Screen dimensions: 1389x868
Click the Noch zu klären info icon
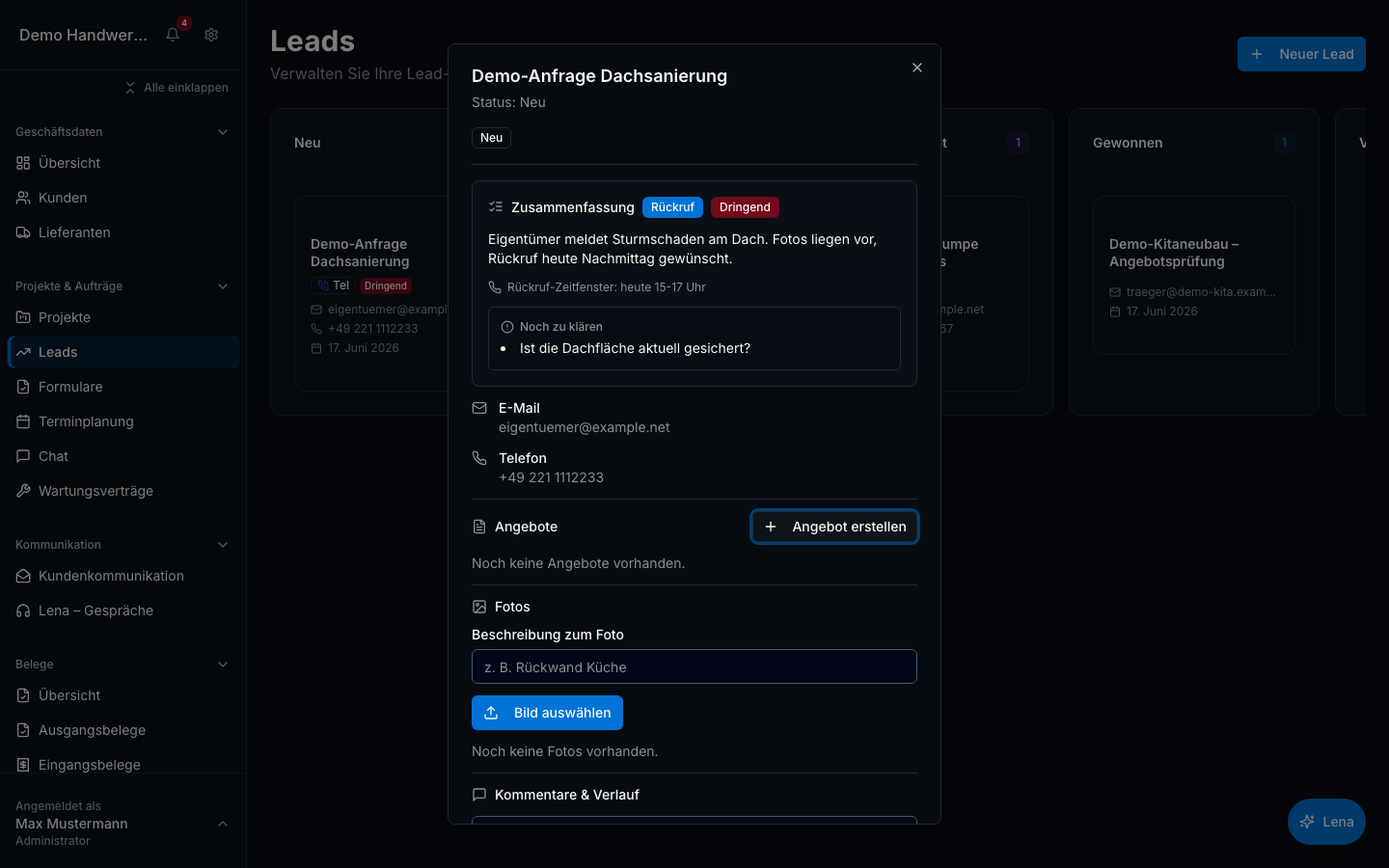click(x=507, y=327)
